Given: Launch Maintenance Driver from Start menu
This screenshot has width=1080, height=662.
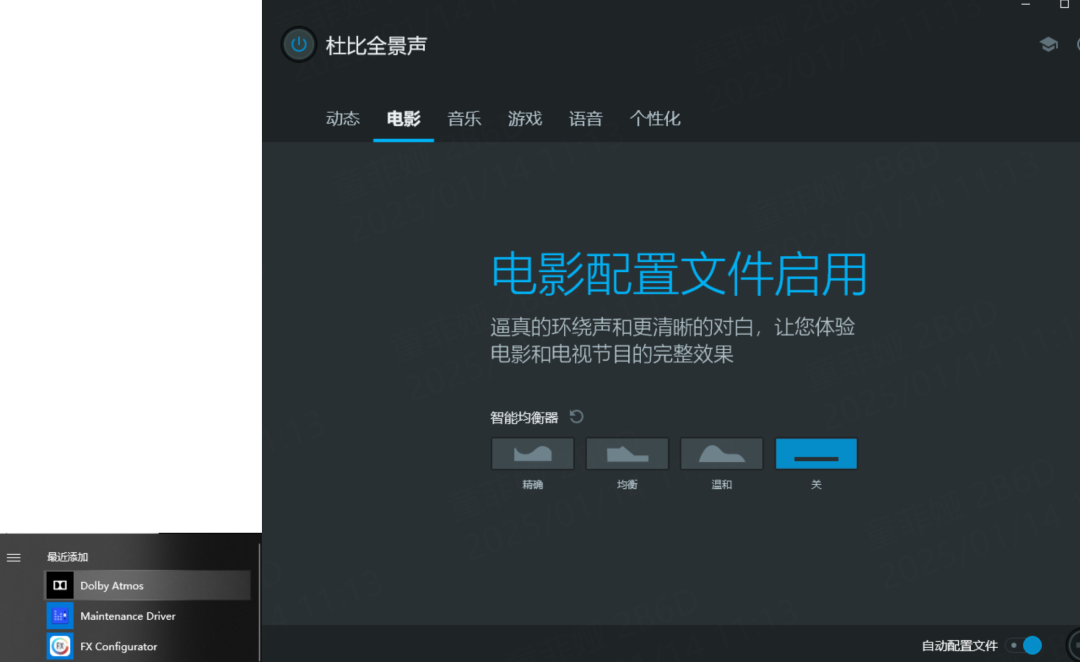Looking at the screenshot, I should tap(148, 616).
